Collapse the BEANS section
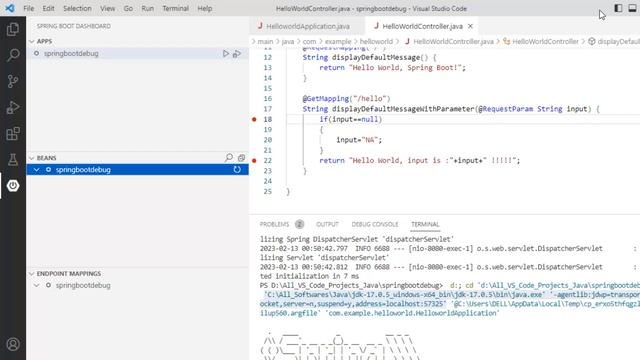Viewport: 640px width, 360px height. click(32, 158)
